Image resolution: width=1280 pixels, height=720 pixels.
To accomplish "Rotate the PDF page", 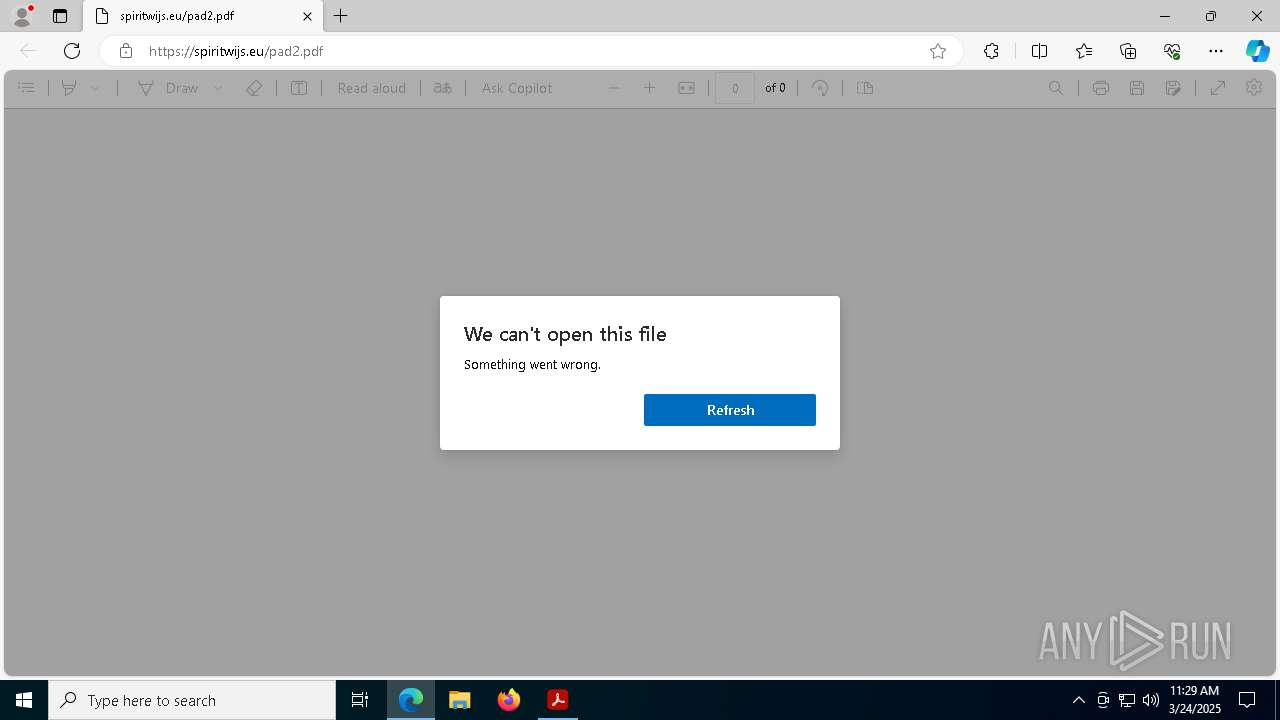I will tap(820, 88).
